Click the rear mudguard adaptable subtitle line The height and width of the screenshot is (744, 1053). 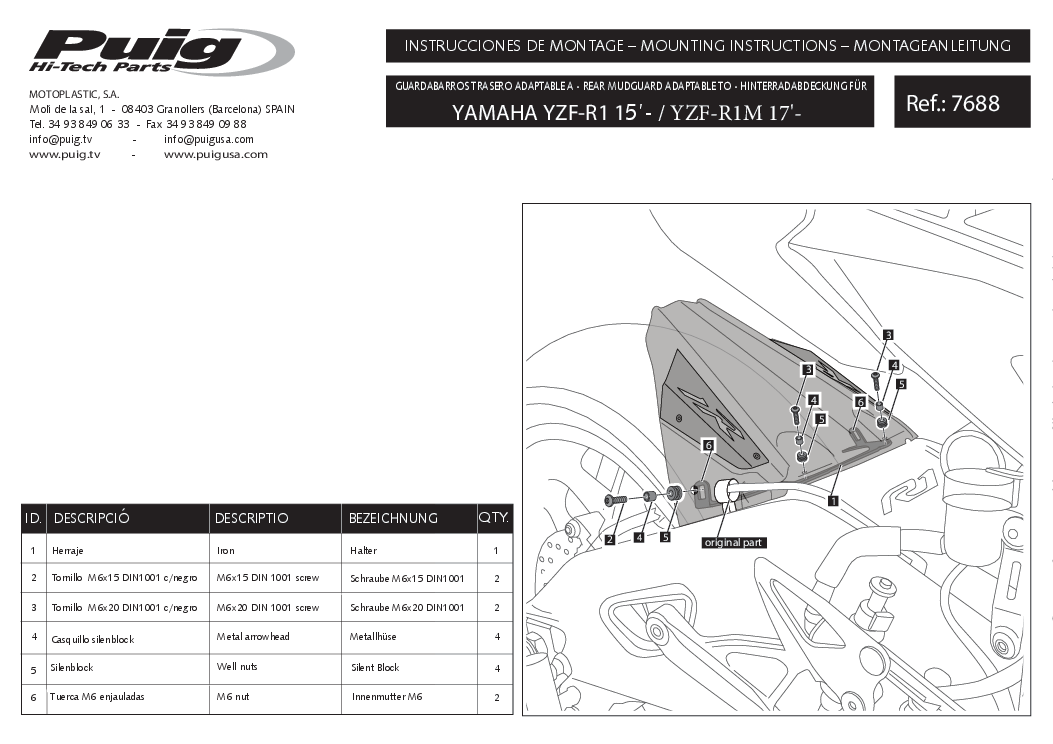(631, 86)
